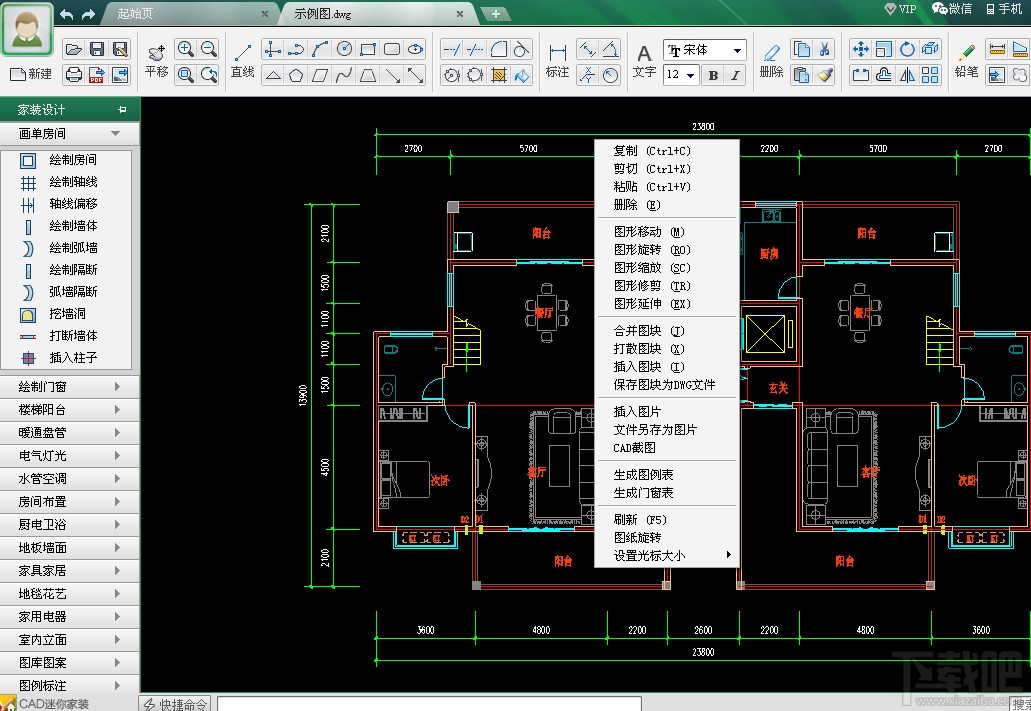1031x711 pixels.
Task: Toggle italic text formatting
Action: point(736,75)
